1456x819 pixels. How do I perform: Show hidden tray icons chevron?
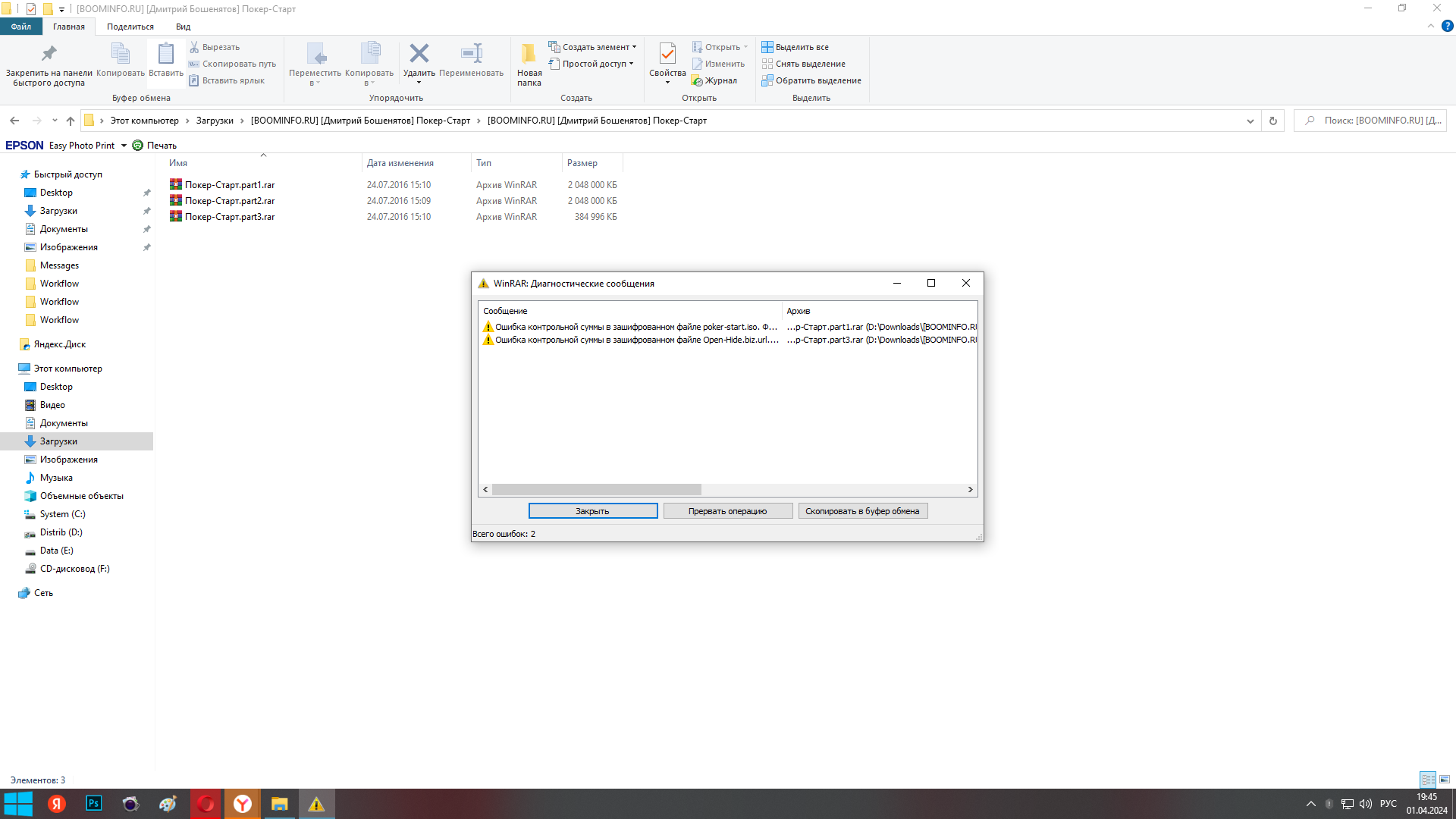[1311, 804]
